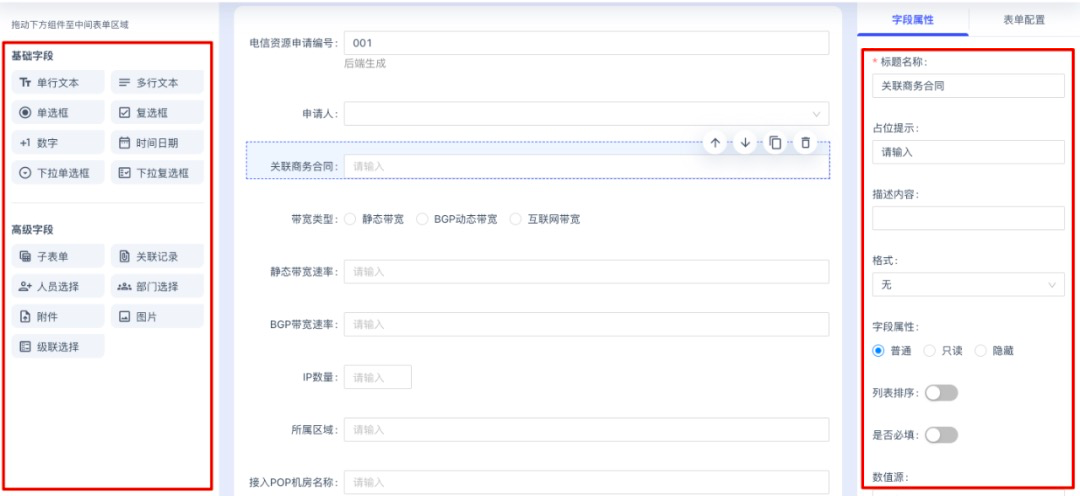
Task: Click the 高级字段 section heading
Action: pyautogui.click(x=32, y=229)
